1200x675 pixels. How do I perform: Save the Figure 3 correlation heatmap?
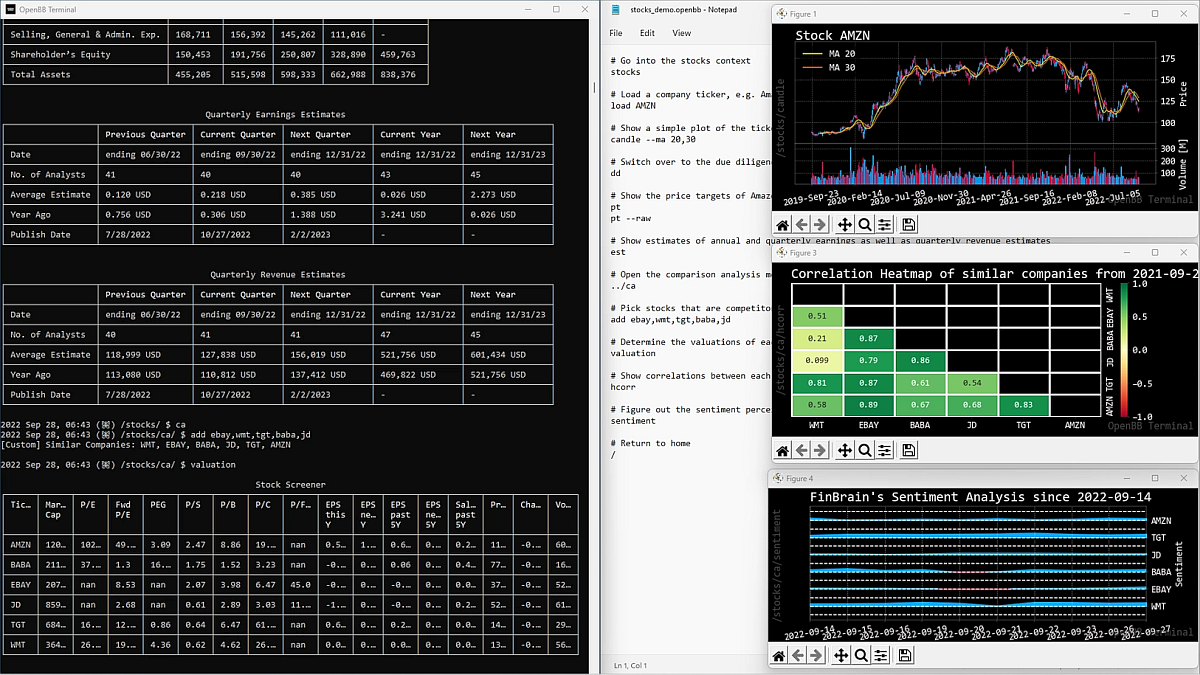coord(908,451)
